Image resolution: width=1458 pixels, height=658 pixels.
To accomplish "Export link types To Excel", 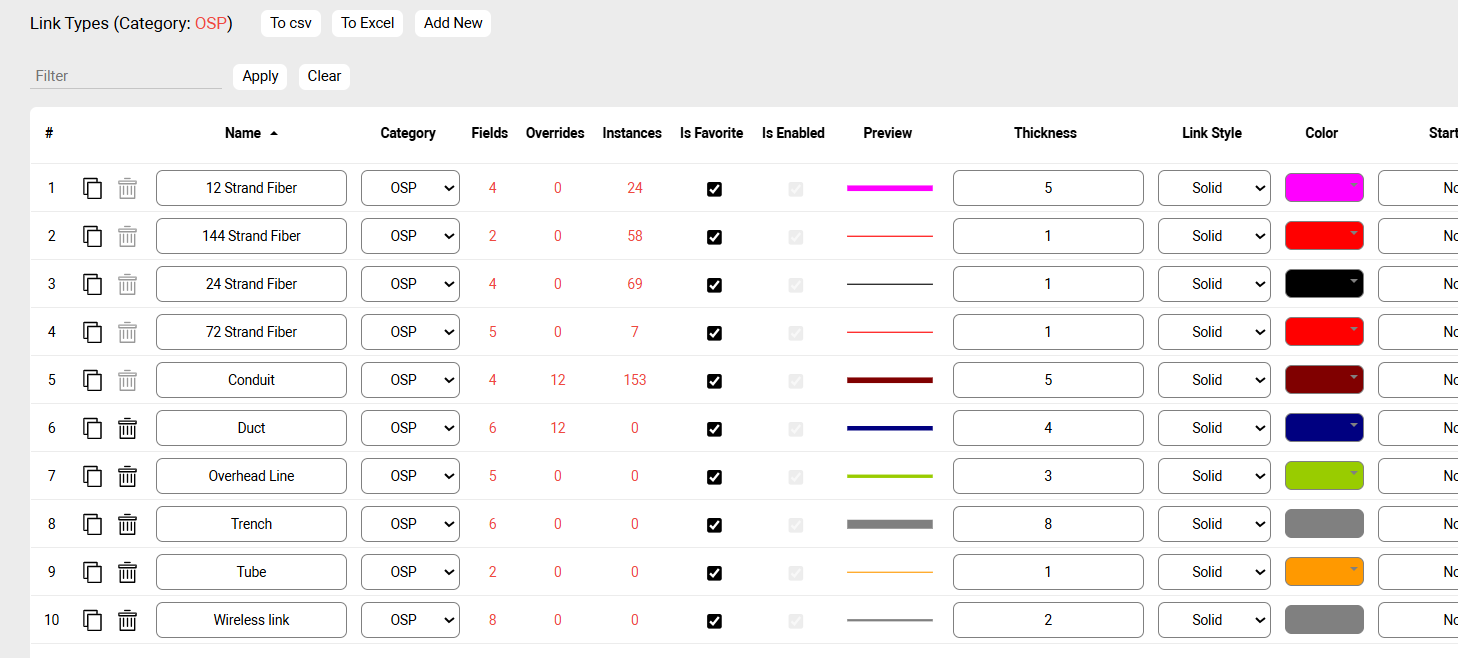I will (367, 23).
